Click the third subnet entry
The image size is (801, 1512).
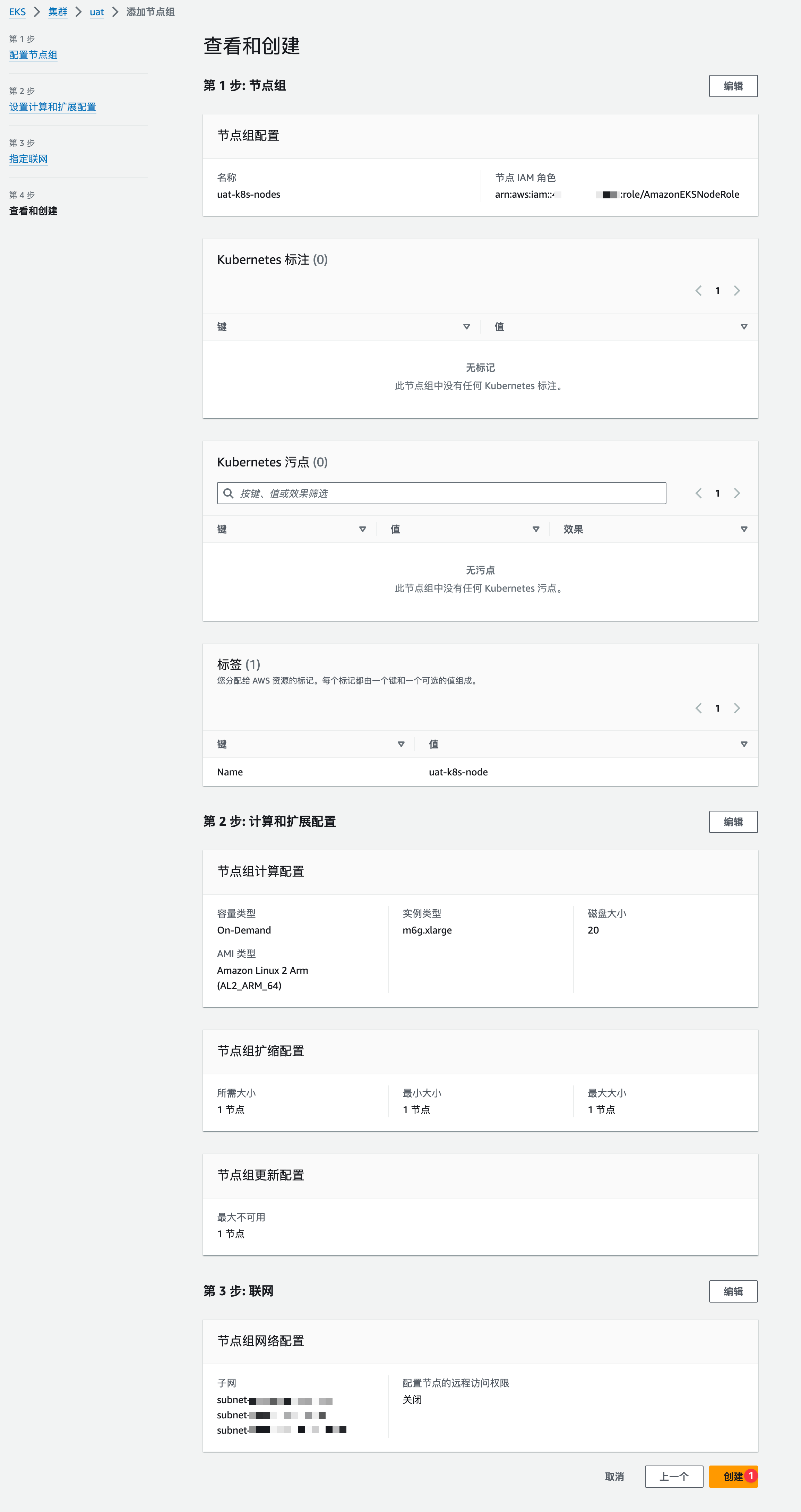(282, 1431)
